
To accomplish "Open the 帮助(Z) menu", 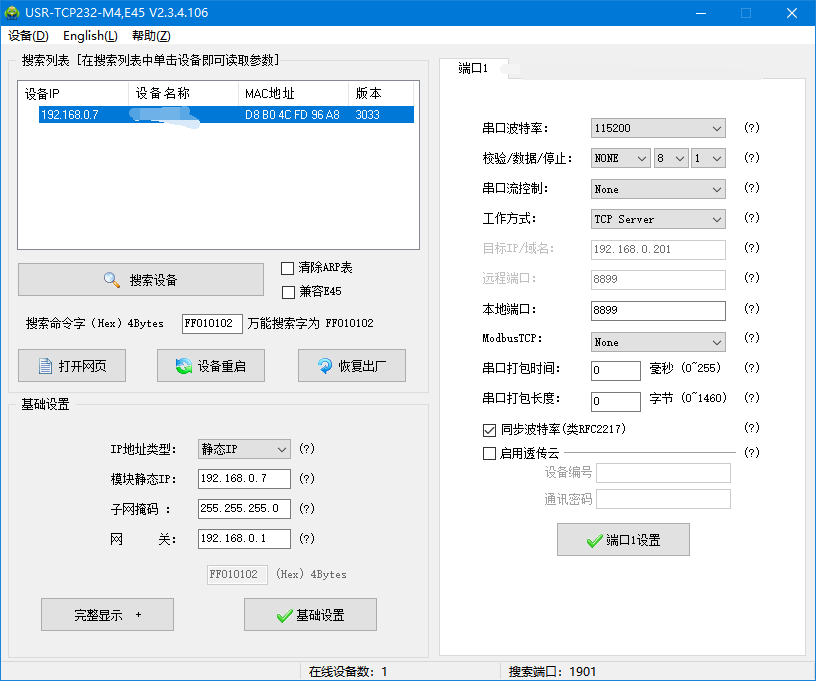I will [x=151, y=36].
